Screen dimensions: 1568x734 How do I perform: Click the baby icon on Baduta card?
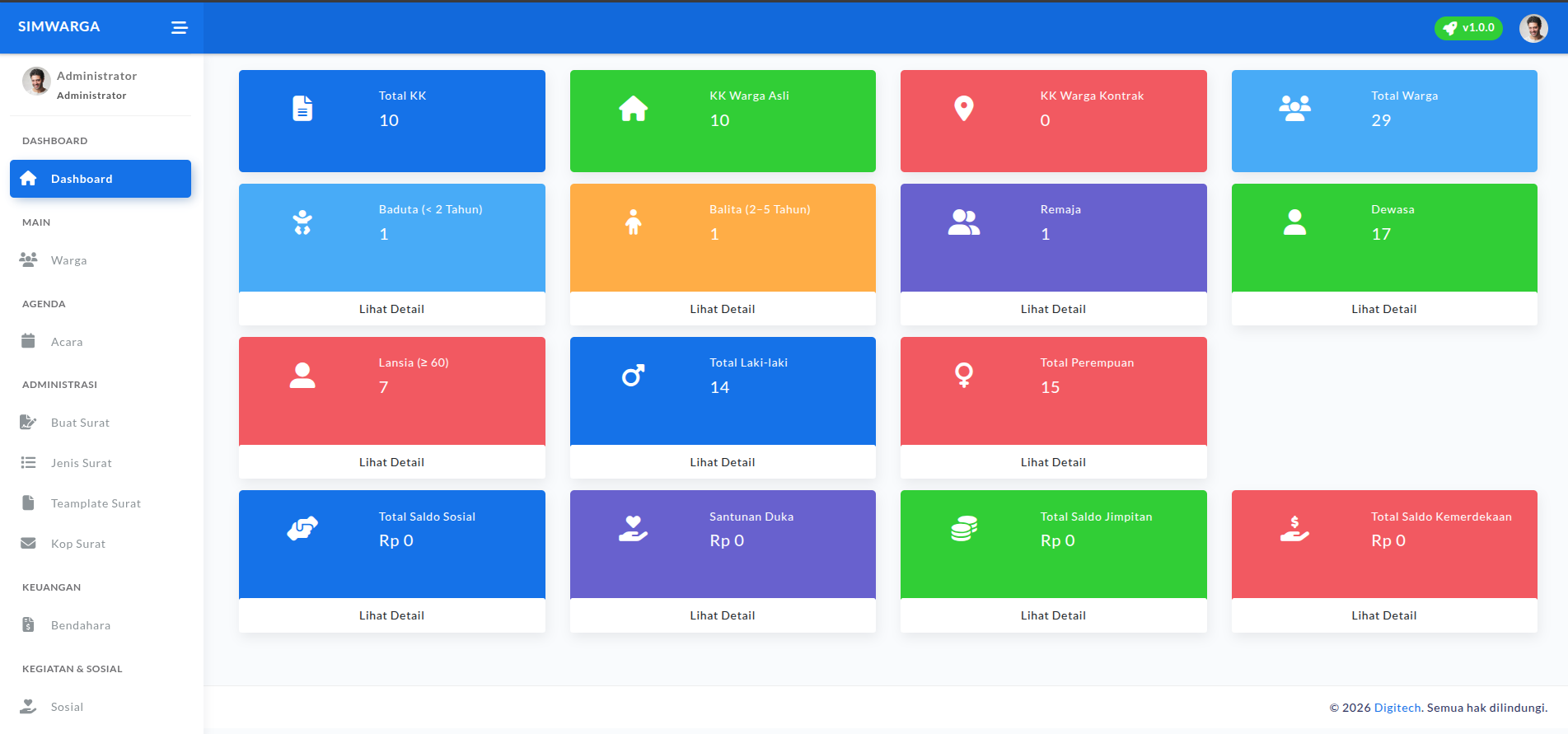[x=302, y=222]
